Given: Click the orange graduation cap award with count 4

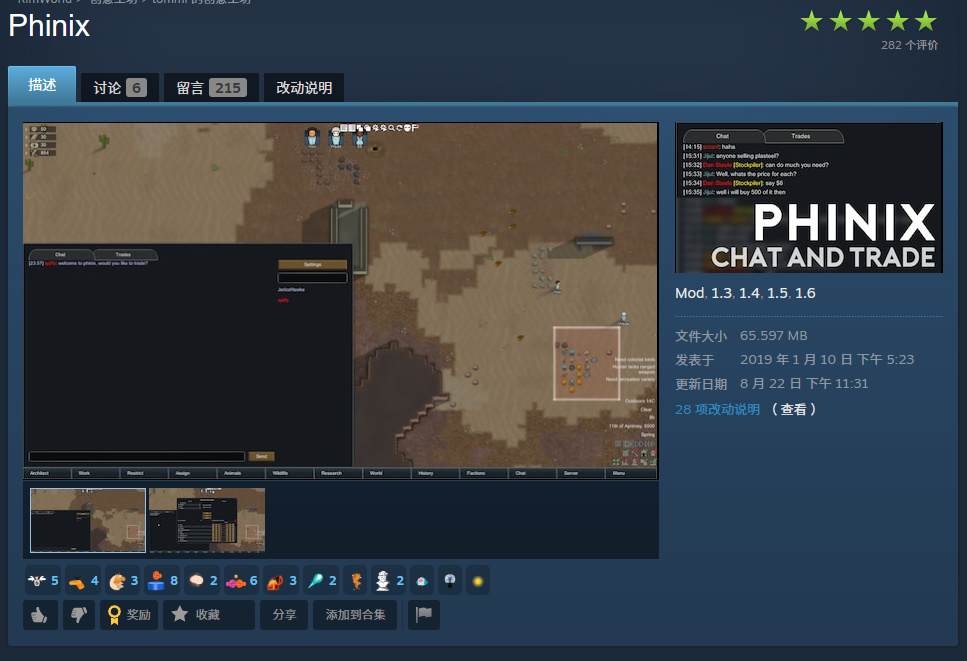Looking at the screenshot, I should click(83, 580).
